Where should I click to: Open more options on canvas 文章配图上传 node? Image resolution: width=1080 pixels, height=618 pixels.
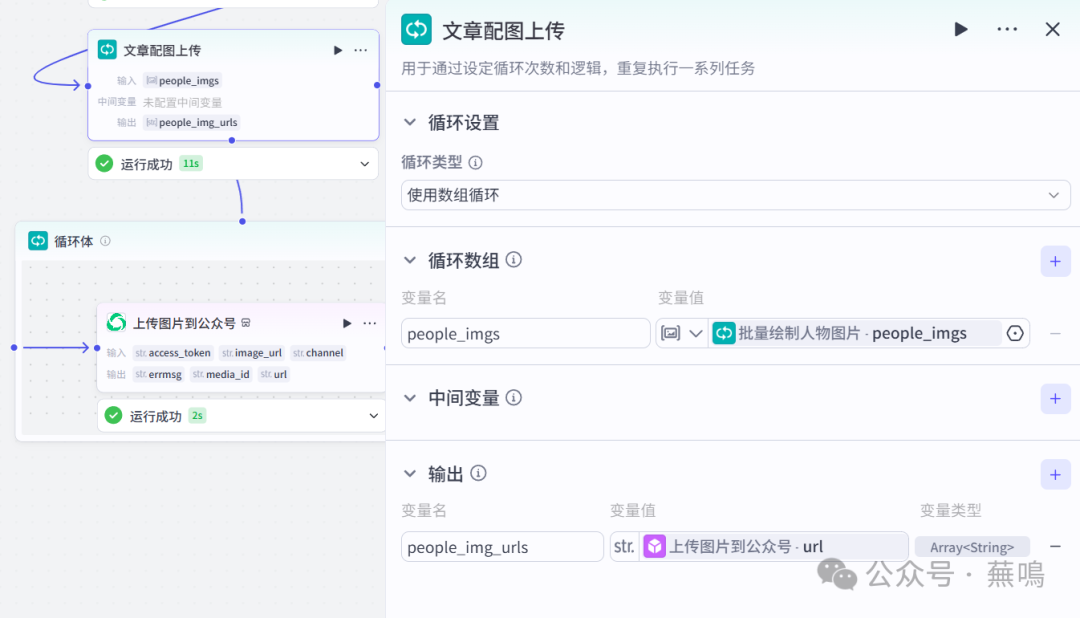(361, 50)
